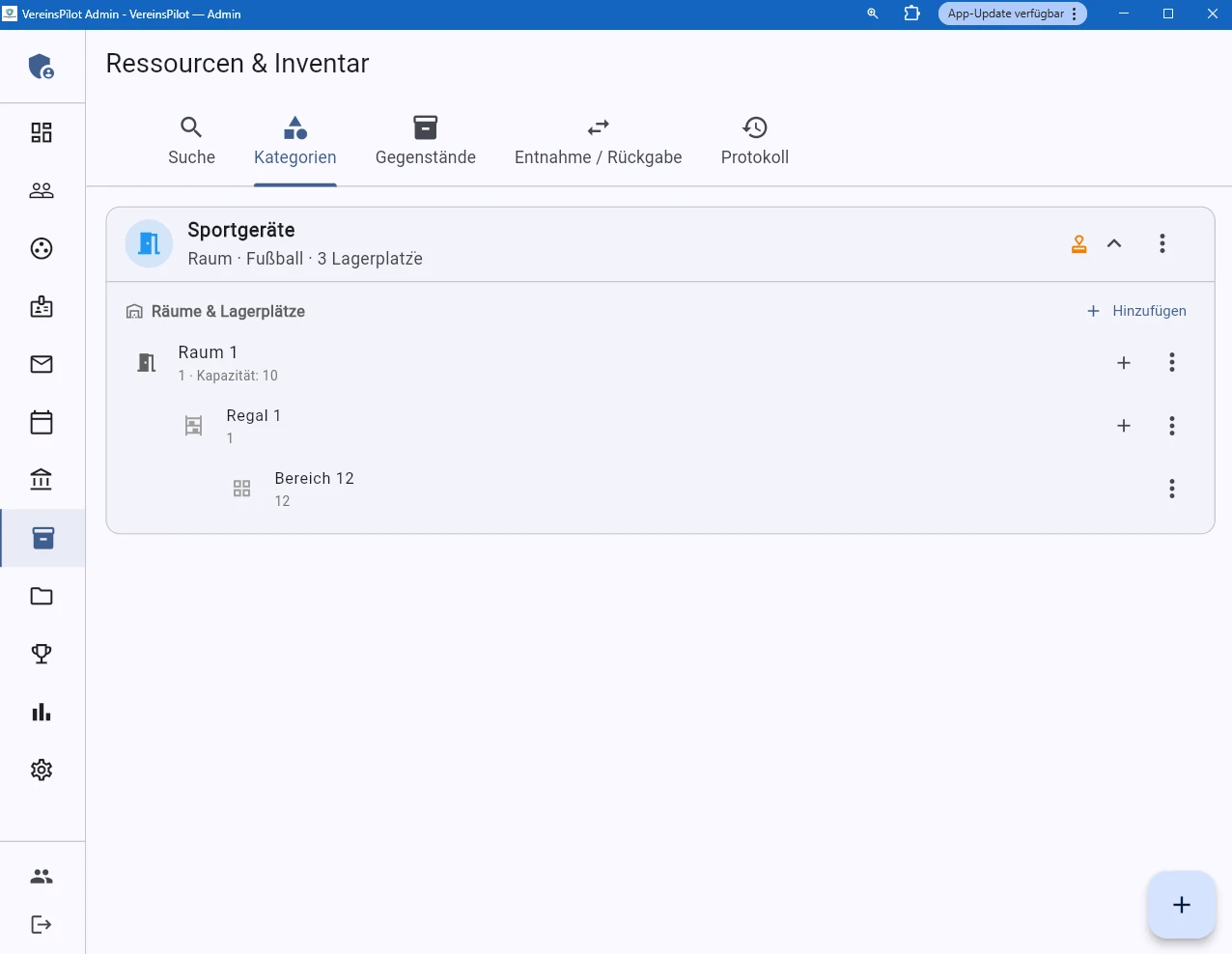Add a sub-location to Regal 1
This screenshot has height=954, width=1232.
tap(1124, 426)
